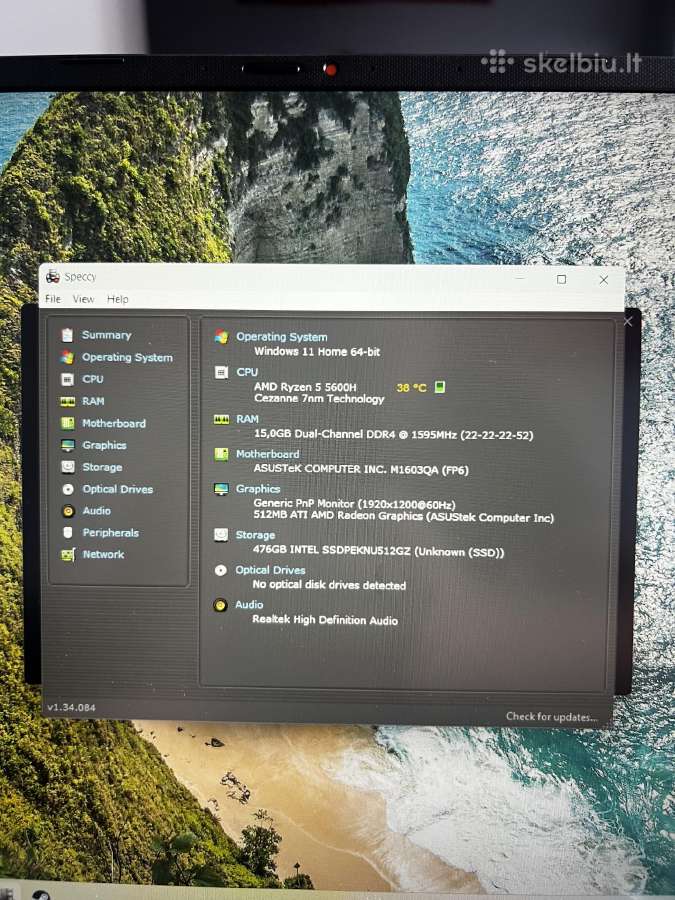
Task: Click the Network card icon in sidebar
Action: pyautogui.click(x=68, y=554)
